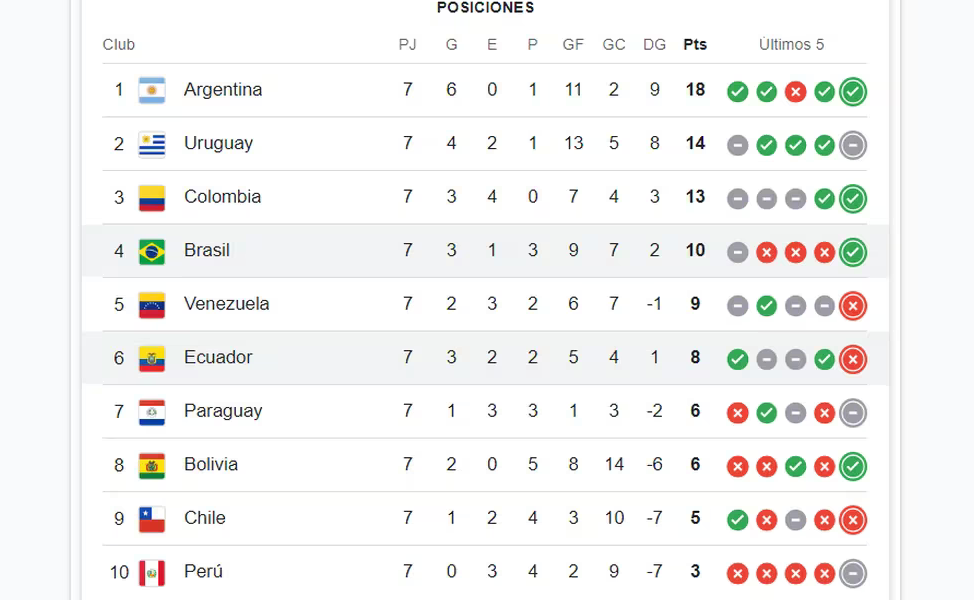
Task: Click Bolivia's ringed green win icon
Action: coord(853,466)
